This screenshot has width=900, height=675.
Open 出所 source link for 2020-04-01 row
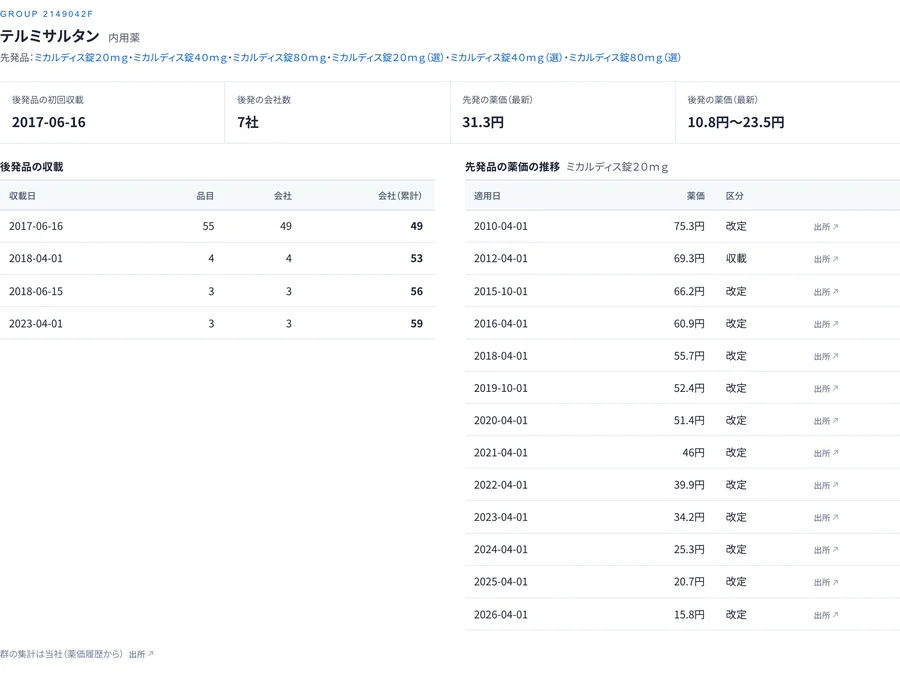point(826,421)
